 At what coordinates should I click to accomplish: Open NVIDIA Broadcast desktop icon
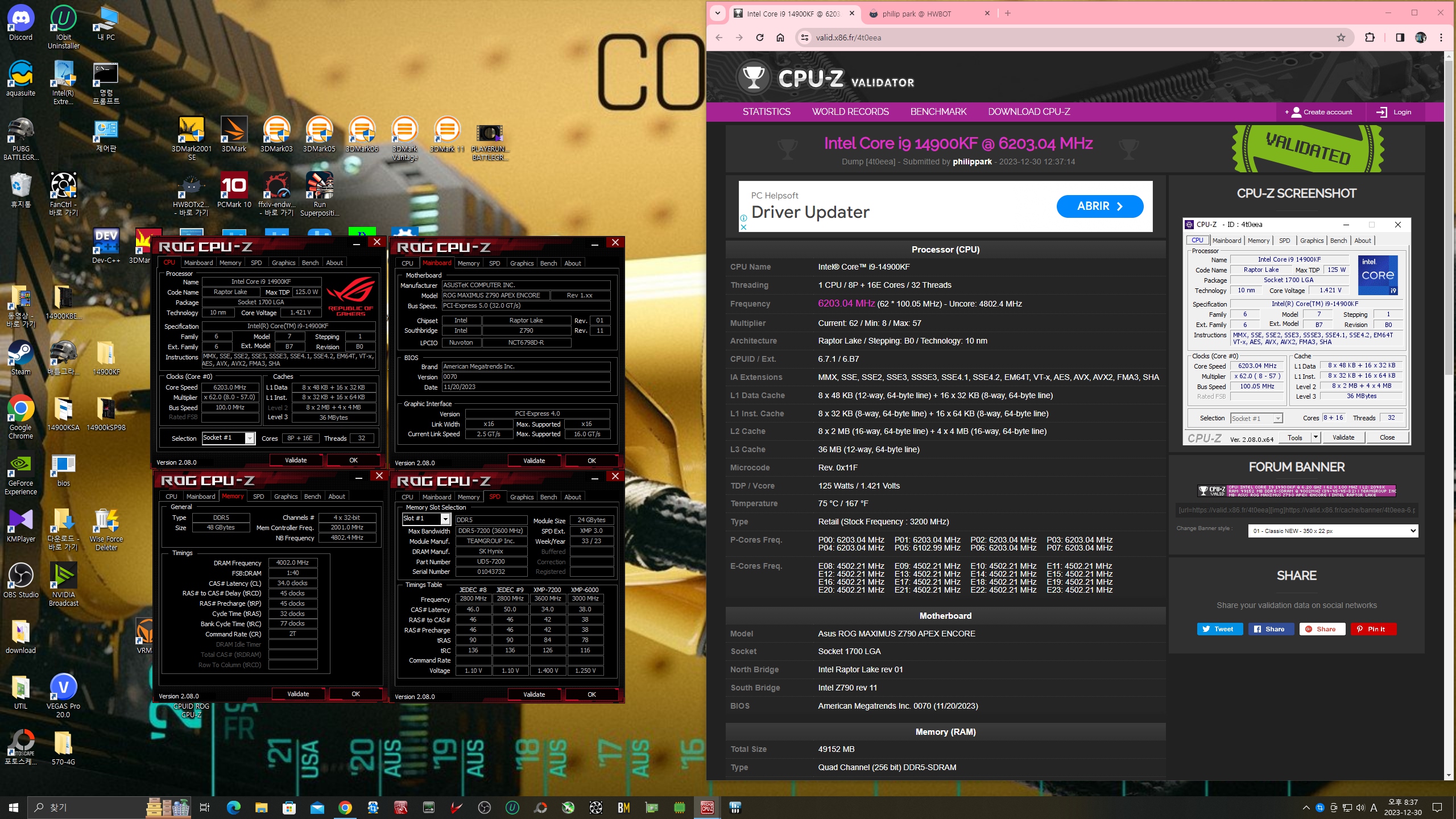63,584
